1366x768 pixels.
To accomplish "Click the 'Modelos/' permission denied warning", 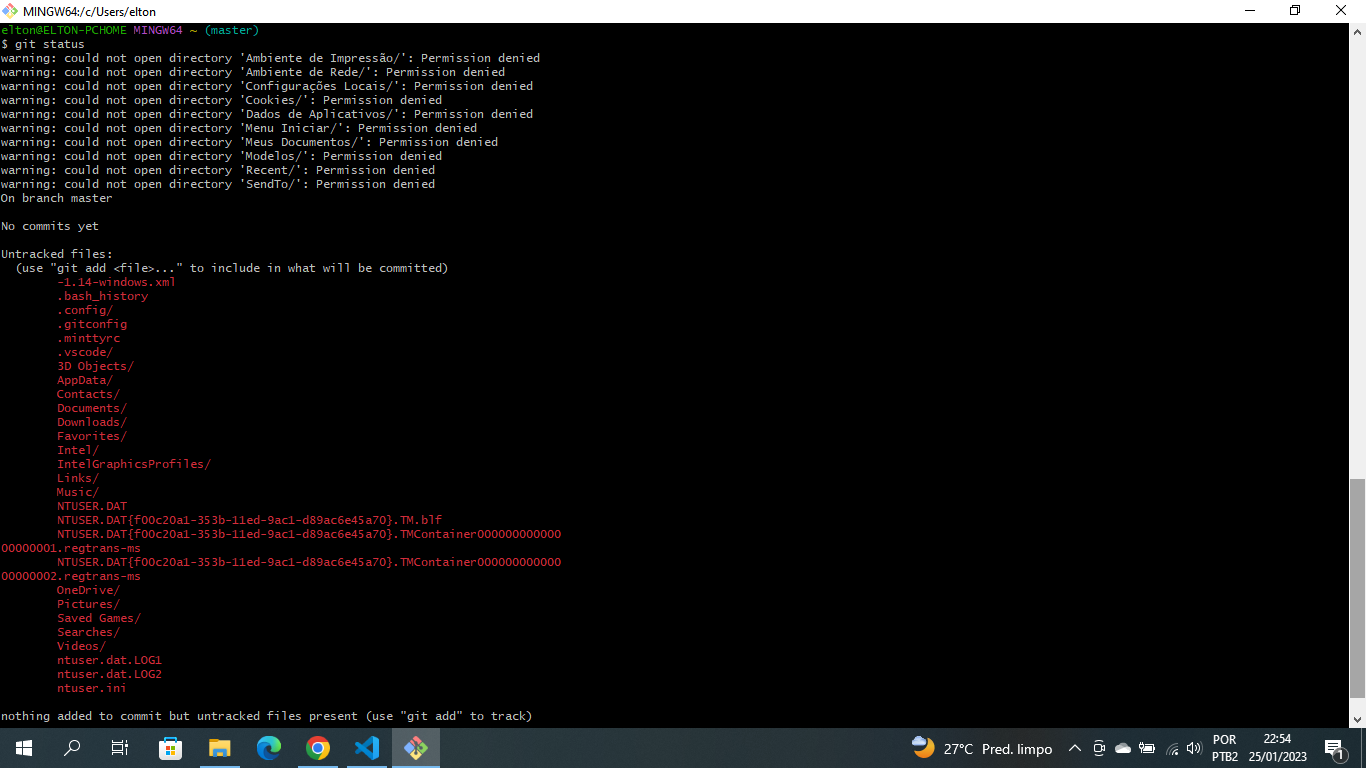I will (221, 156).
